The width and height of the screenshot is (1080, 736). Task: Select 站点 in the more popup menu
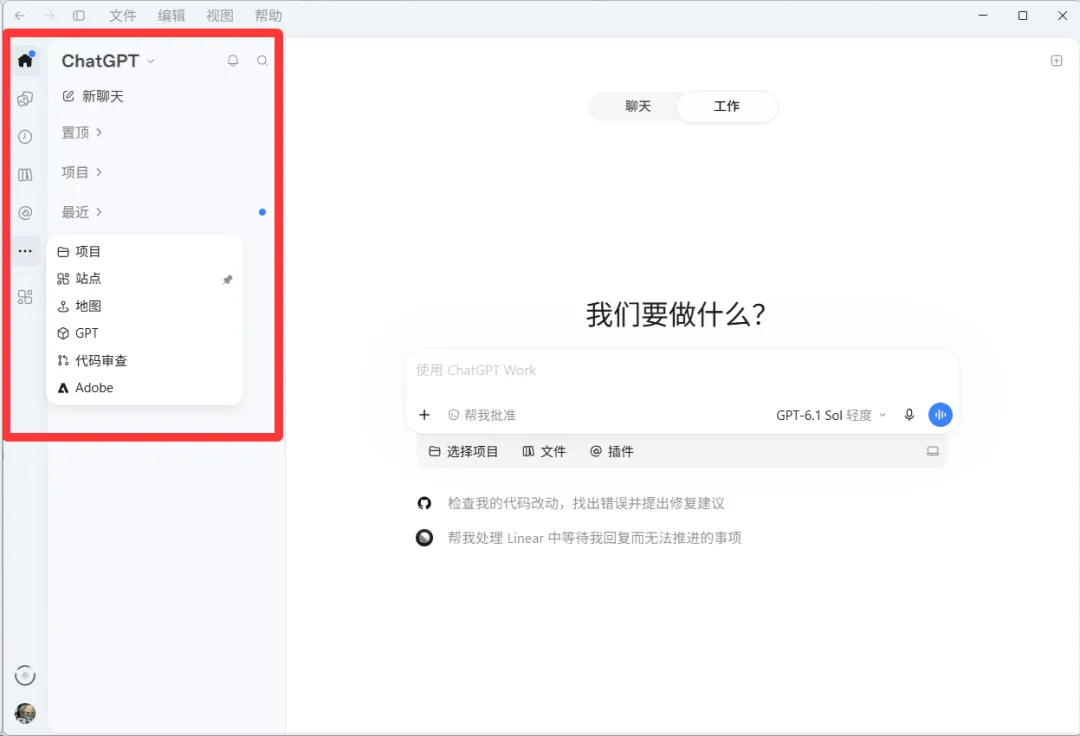click(x=145, y=279)
